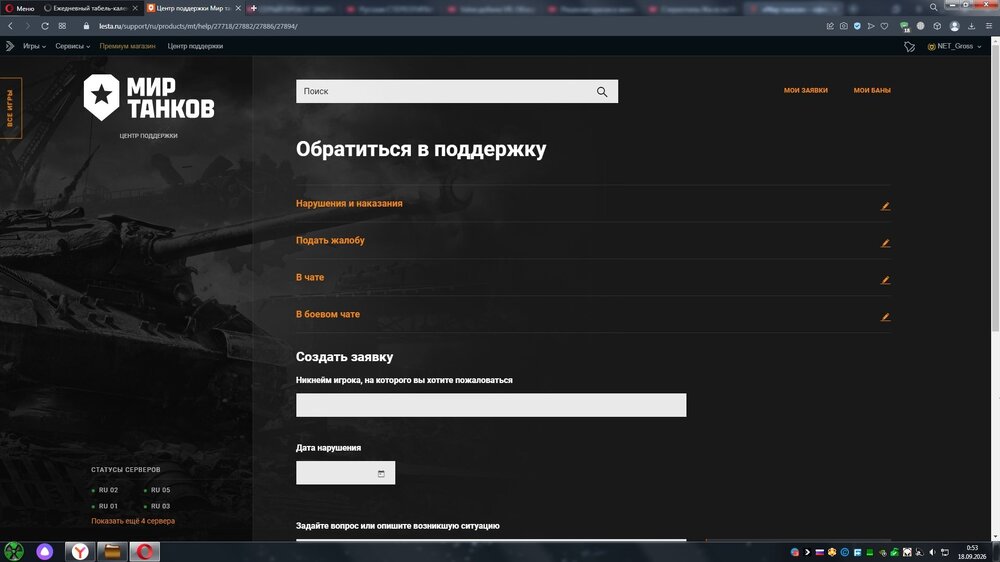This screenshot has height=562, width=1000.
Task: Open the green extension with badge 18
Action: 904,27
